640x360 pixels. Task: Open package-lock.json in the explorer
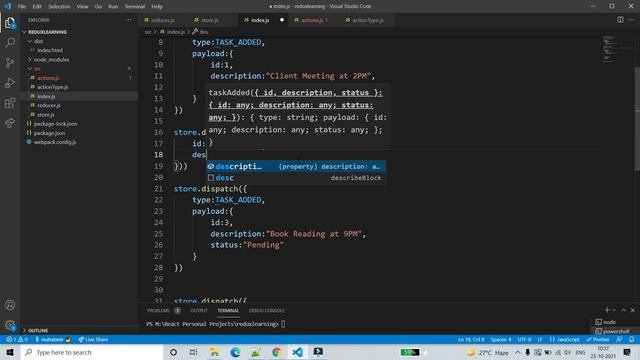point(55,124)
